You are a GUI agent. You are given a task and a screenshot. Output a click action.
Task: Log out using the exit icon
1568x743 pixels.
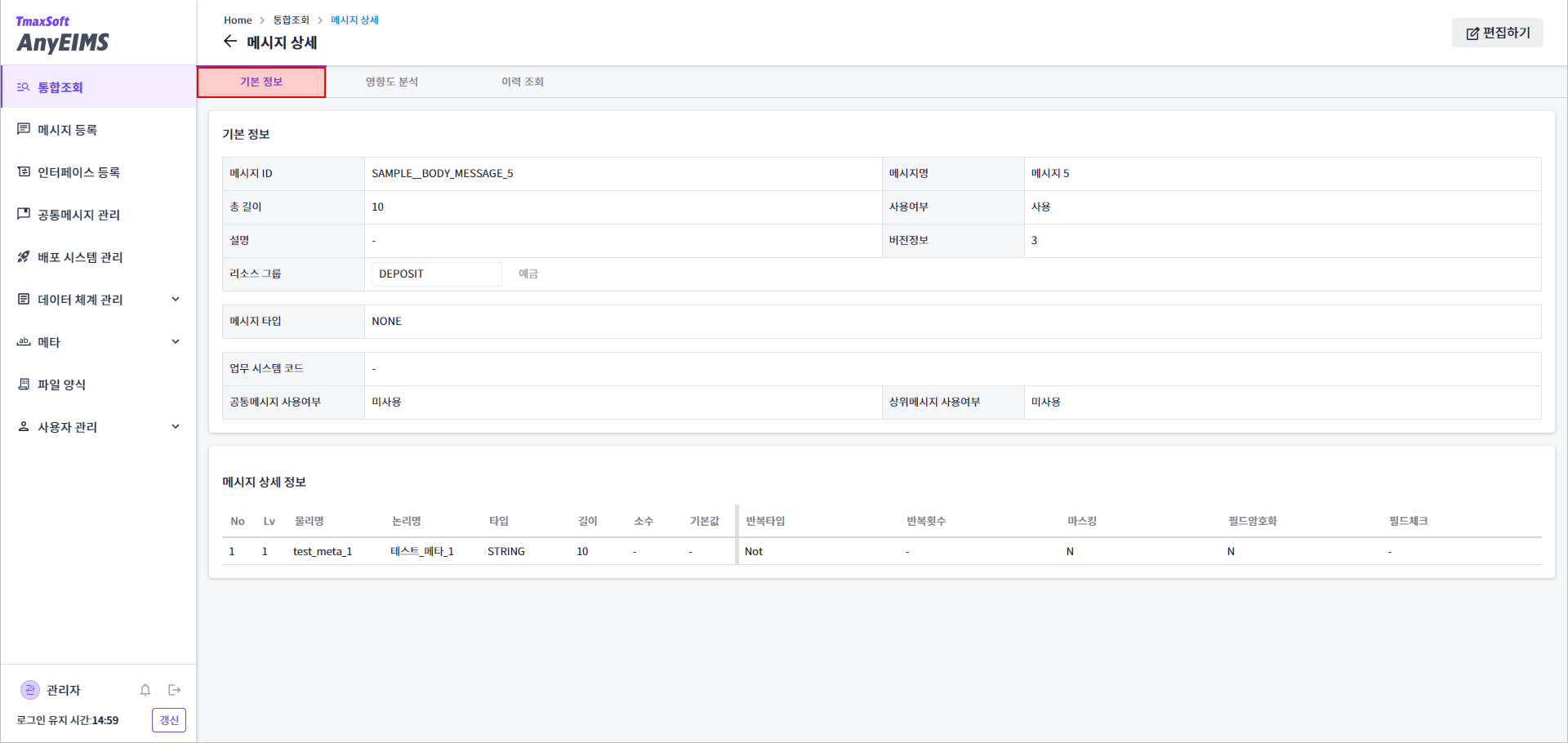click(x=174, y=690)
